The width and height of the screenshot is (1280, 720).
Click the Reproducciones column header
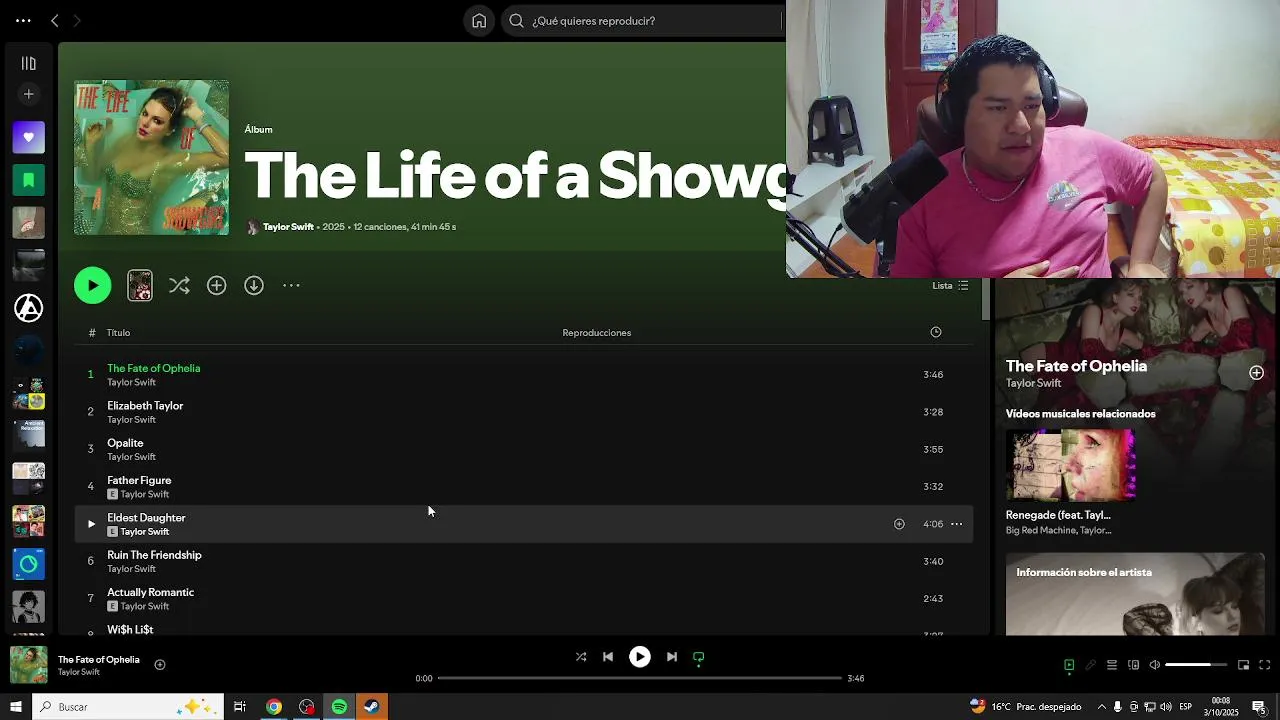[596, 333]
